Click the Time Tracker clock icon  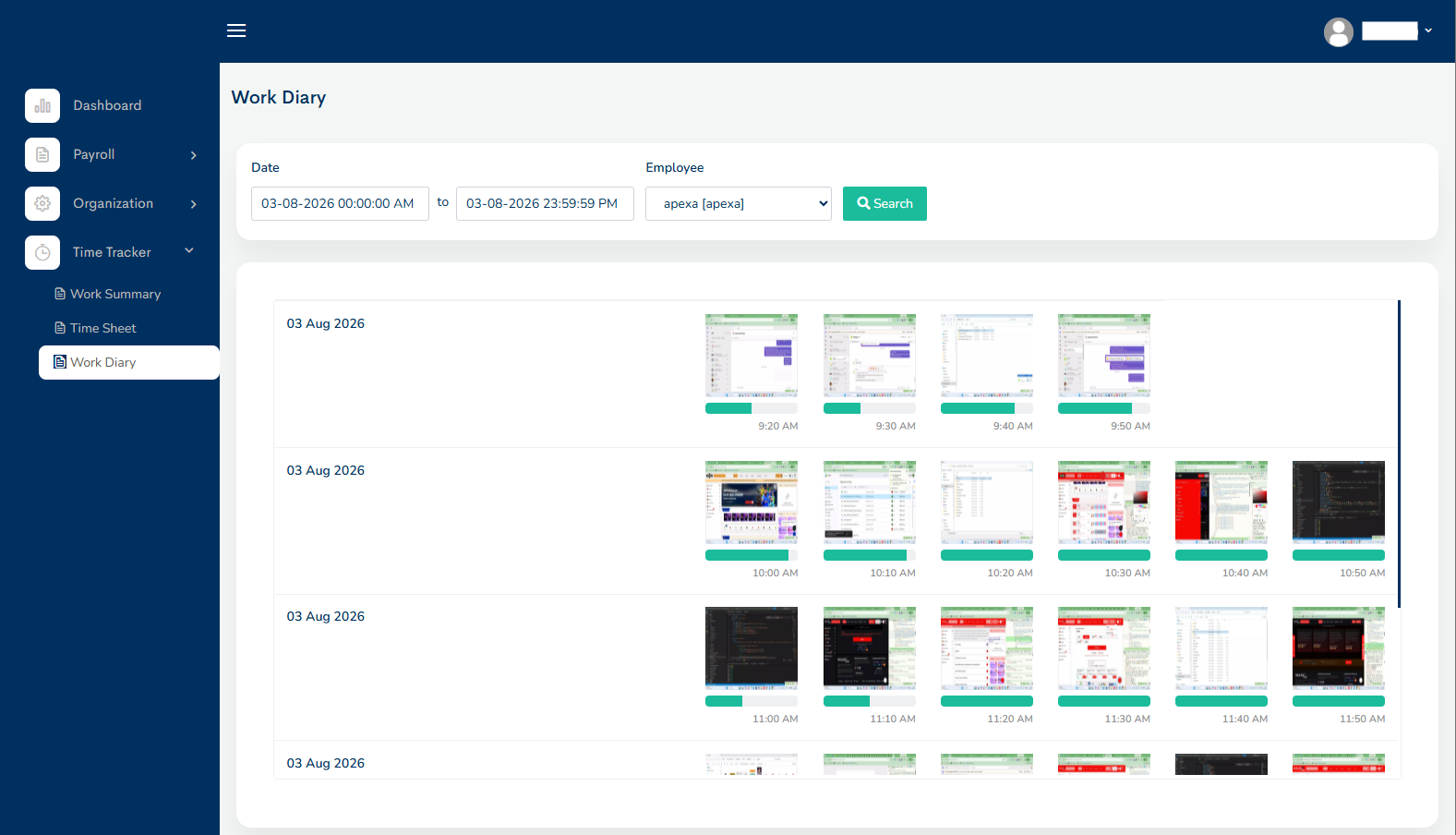[42, 253]
